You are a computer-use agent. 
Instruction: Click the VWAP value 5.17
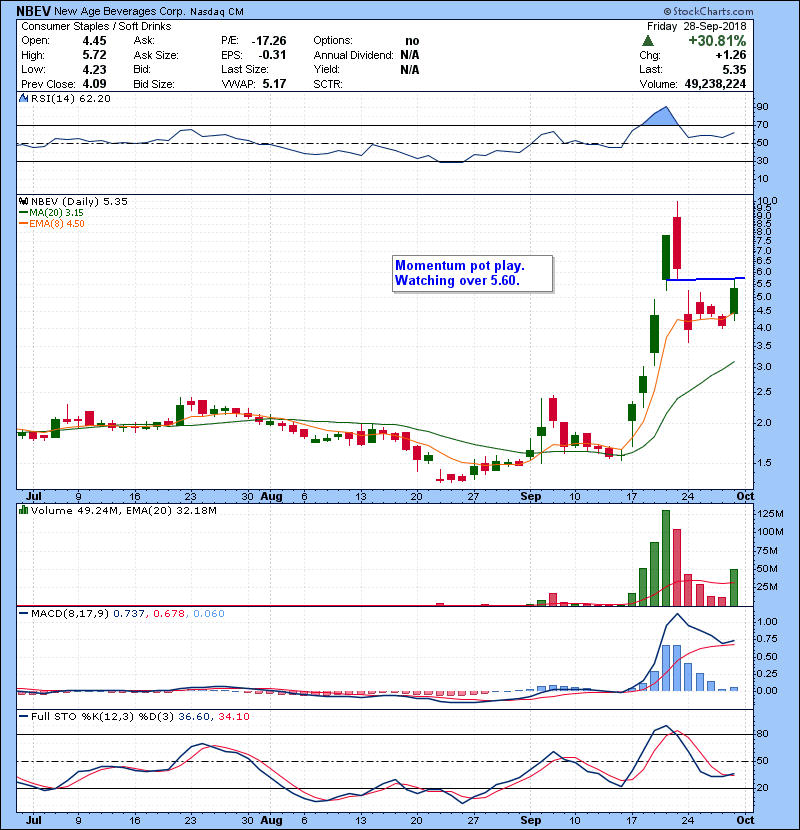pos(274,84)
